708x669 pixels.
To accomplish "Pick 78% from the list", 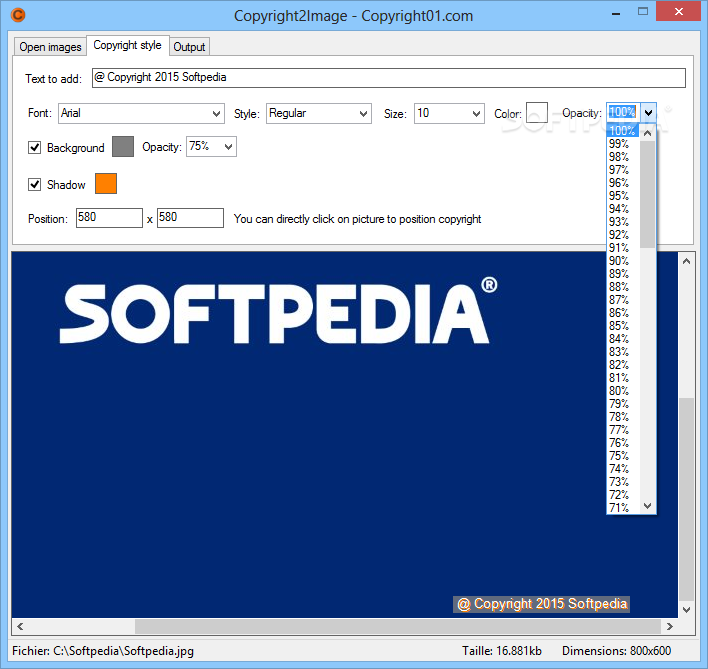I will coord(623,417).
